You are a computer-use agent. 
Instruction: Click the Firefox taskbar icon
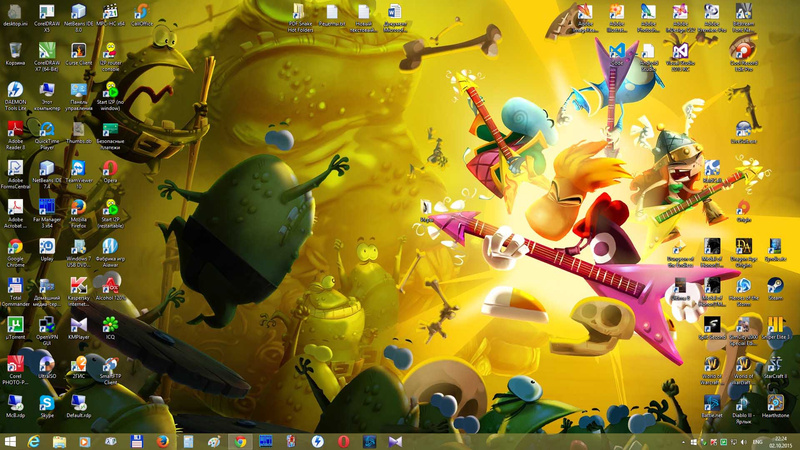coord(161,441)
